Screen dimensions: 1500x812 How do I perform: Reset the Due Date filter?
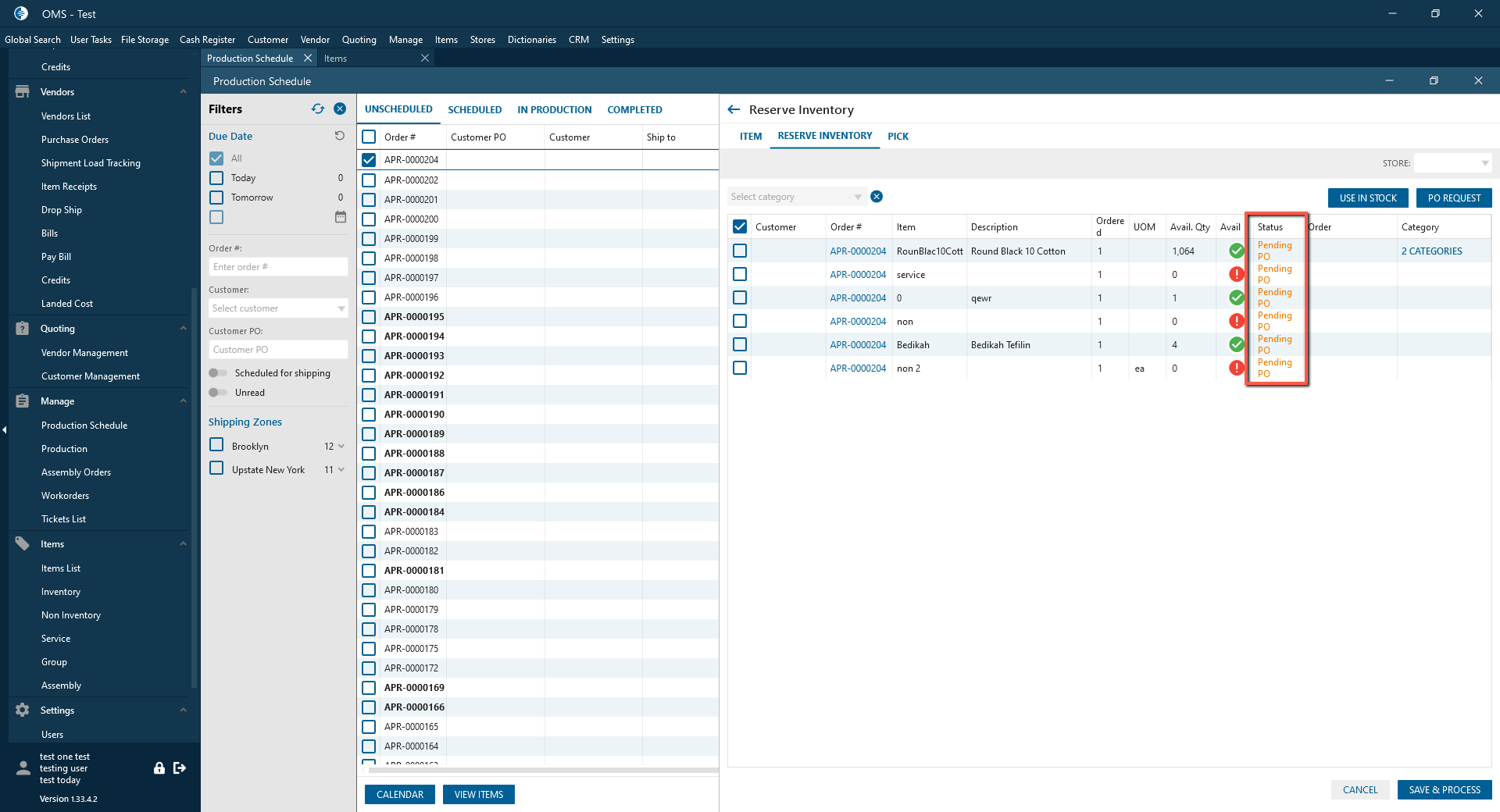(x=340, y=136)
